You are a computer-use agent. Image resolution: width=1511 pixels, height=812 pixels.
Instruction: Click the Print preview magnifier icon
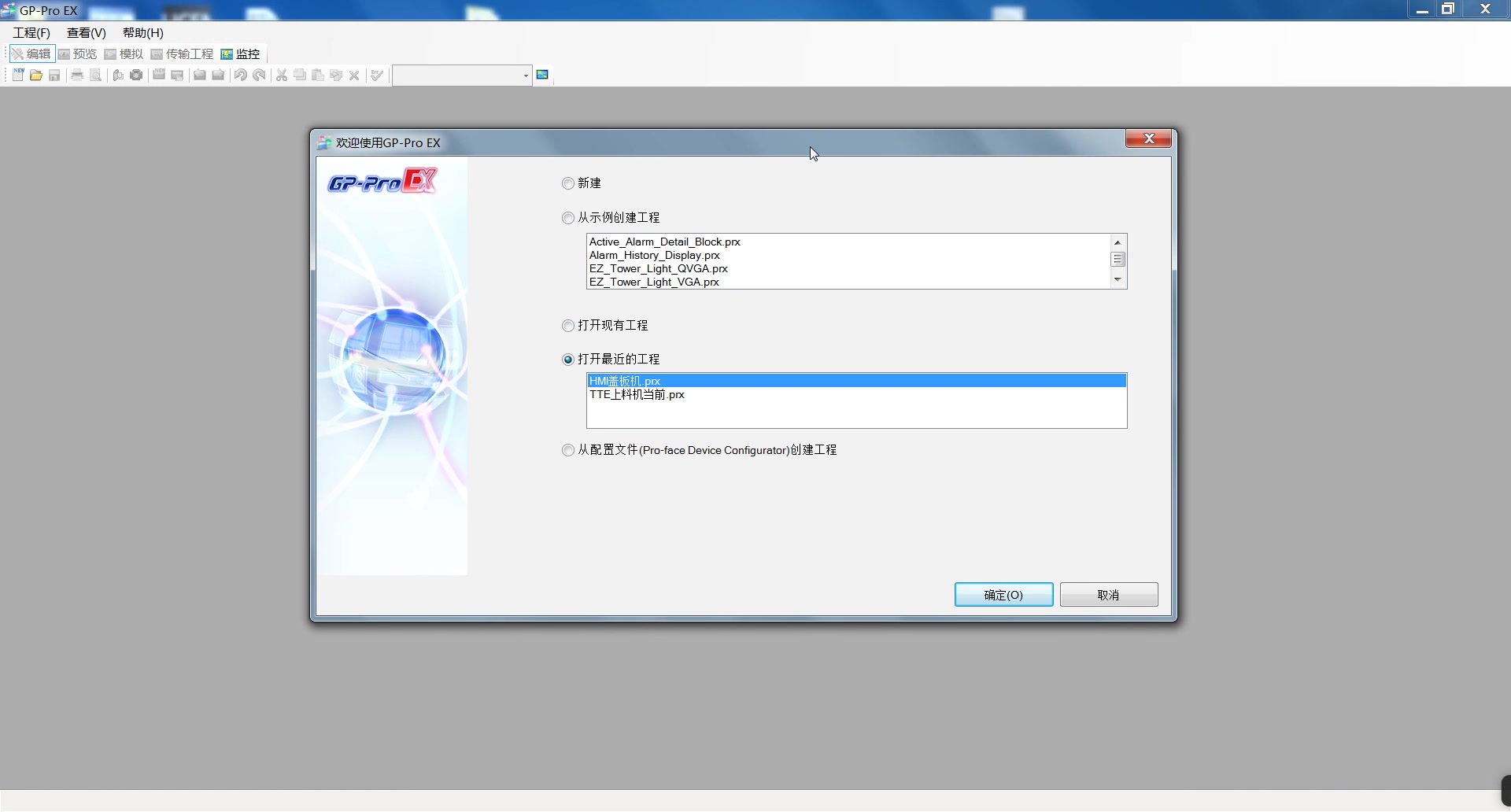click(95, 75)
